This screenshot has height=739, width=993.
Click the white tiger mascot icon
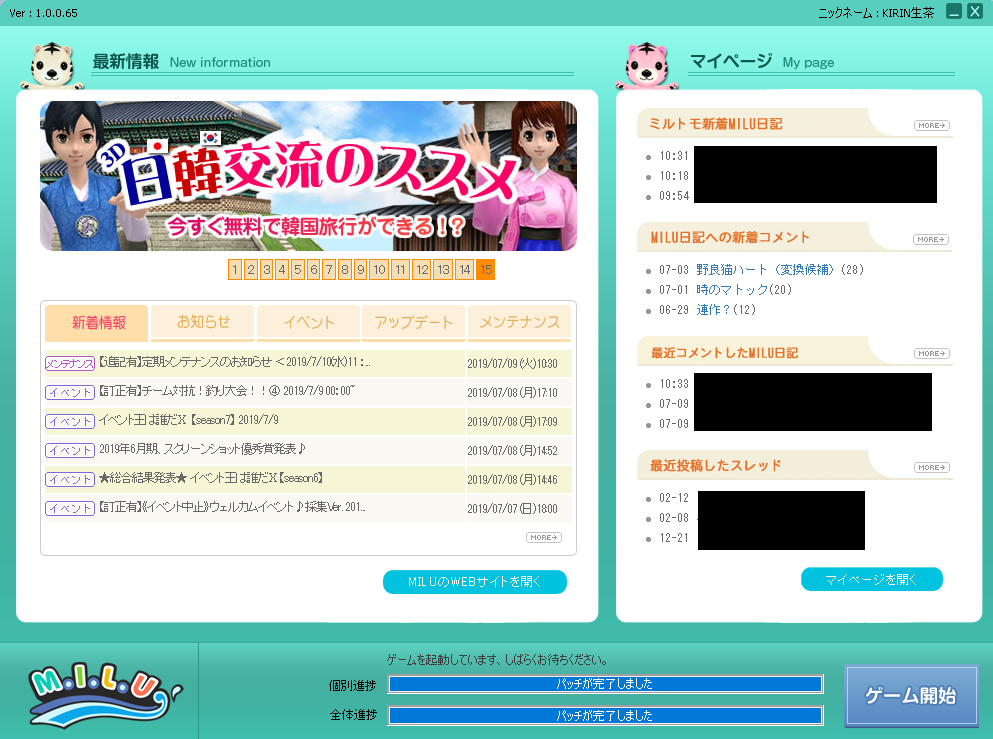coord(51,66)
